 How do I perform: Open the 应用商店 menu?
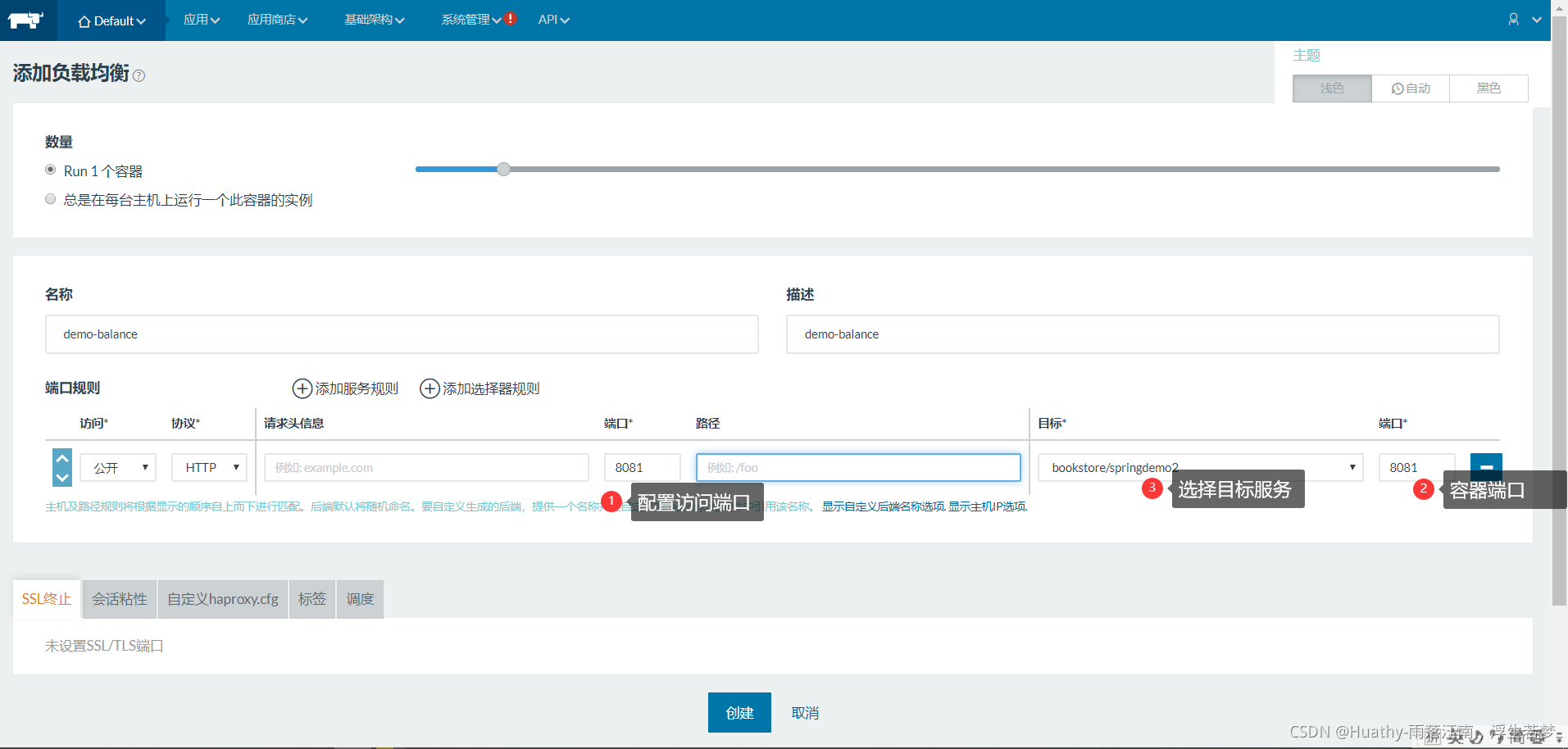pos(277,20)
